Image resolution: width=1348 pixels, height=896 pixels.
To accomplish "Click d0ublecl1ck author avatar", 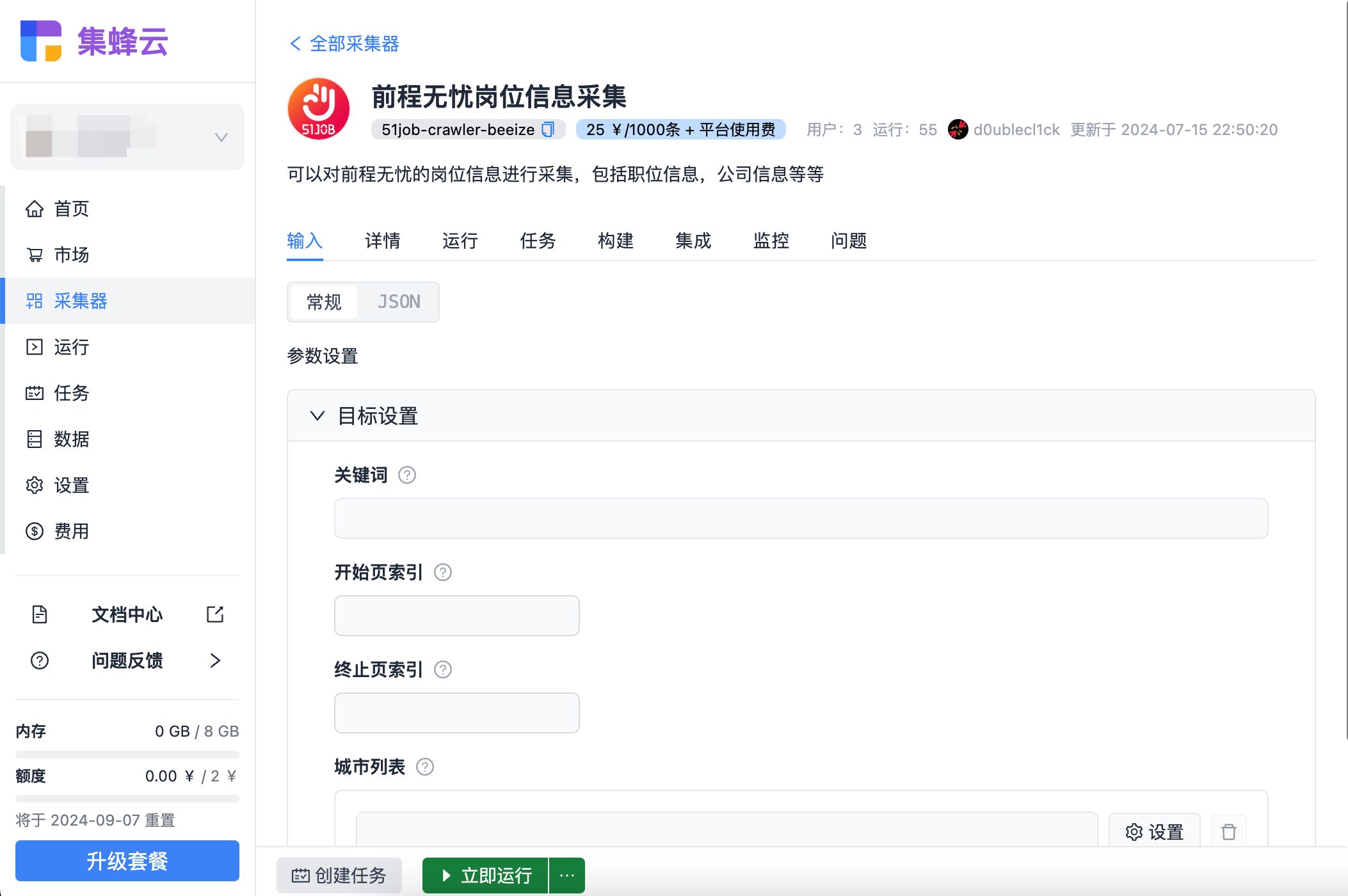I will 958,129.
